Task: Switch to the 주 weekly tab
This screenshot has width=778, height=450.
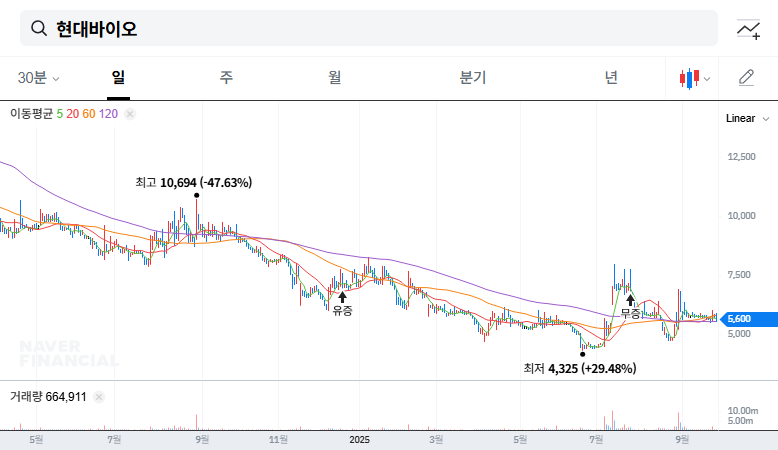Action: point(226,77)
